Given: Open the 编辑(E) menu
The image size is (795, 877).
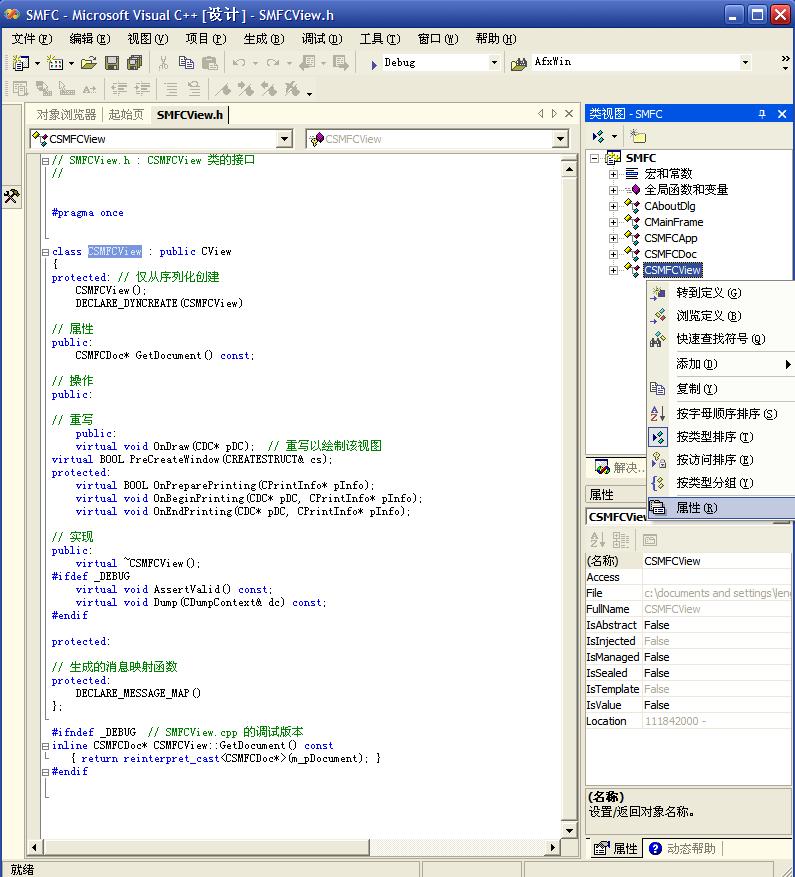Looking at the screenshot, I should point(90,39).
